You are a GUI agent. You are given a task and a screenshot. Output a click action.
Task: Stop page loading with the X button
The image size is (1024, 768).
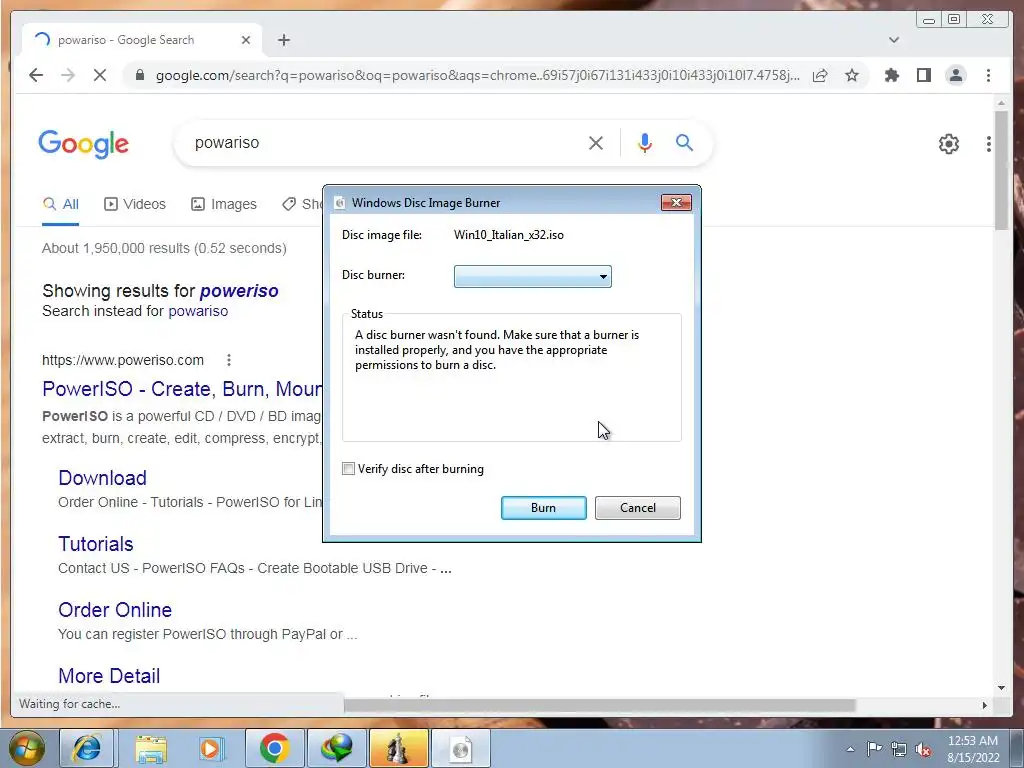pos(99,75)
